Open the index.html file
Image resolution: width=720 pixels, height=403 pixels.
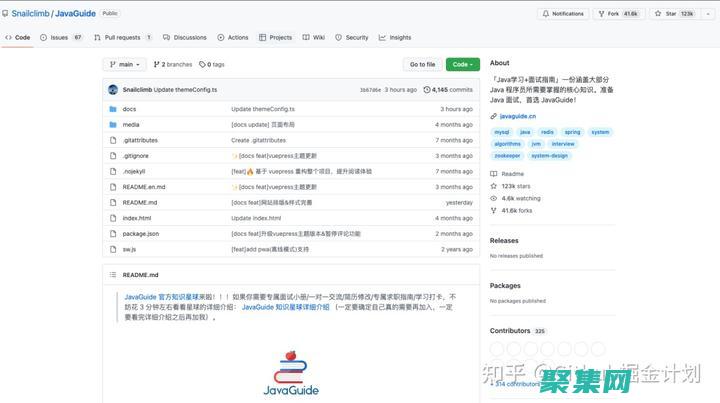(x=137, y=218)
